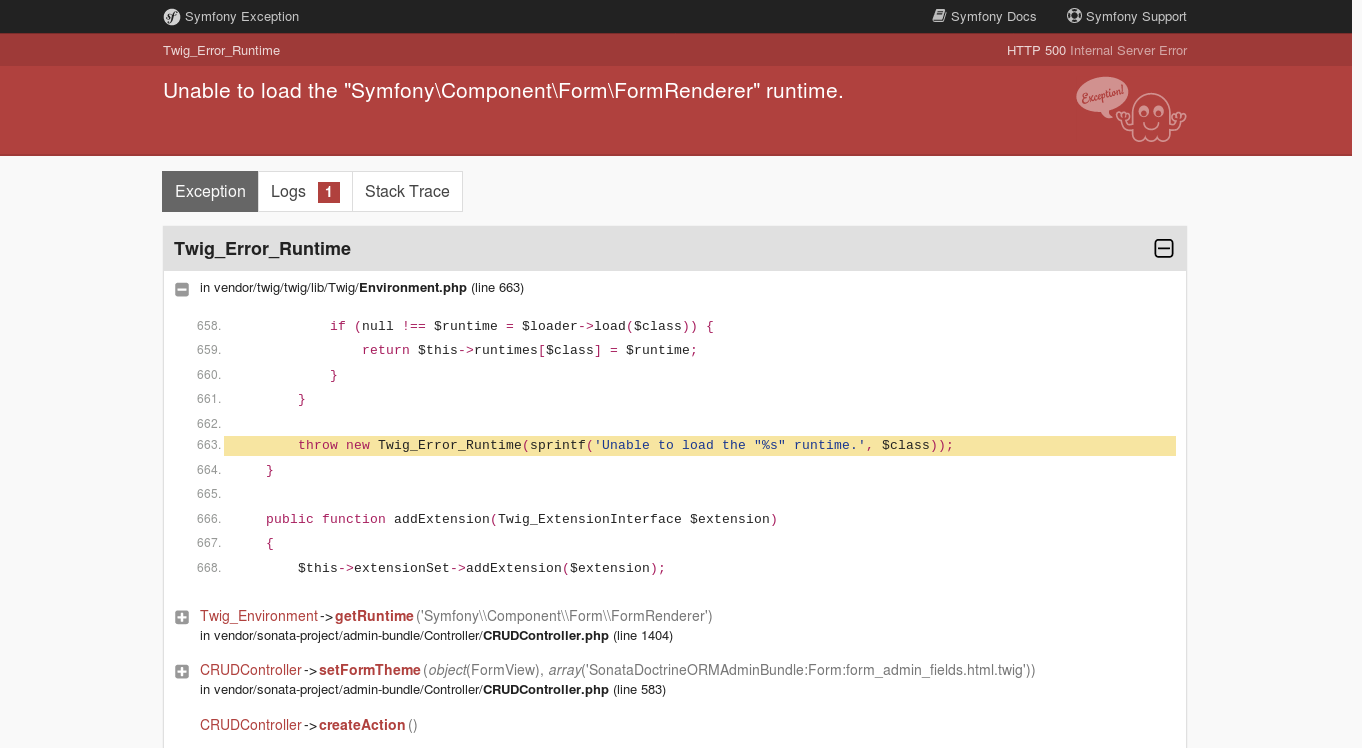1362x748 pixels.
Task: Click Twig_Error_Runtime label in red header bar
Action: tap(221, 50)
